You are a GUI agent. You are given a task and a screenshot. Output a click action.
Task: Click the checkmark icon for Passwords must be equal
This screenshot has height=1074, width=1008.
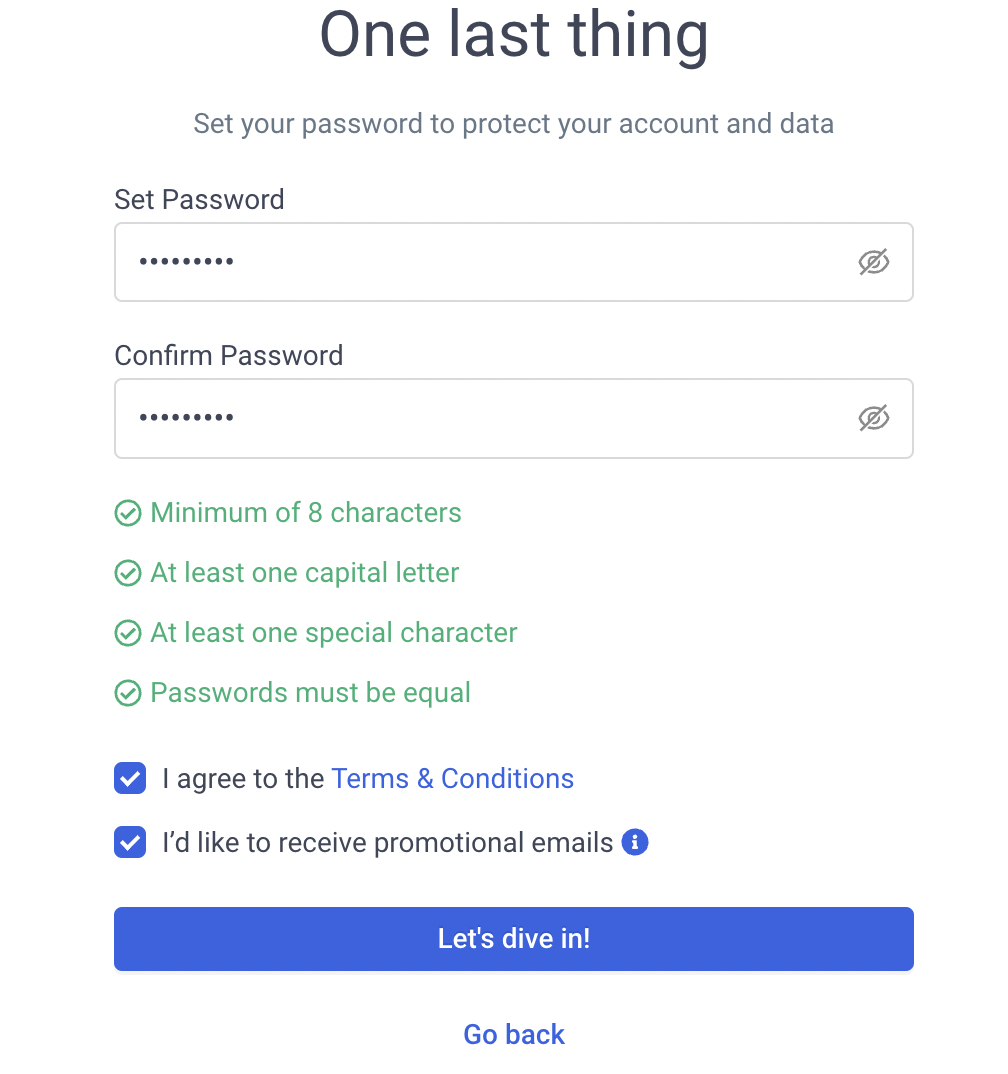point(128,693)
